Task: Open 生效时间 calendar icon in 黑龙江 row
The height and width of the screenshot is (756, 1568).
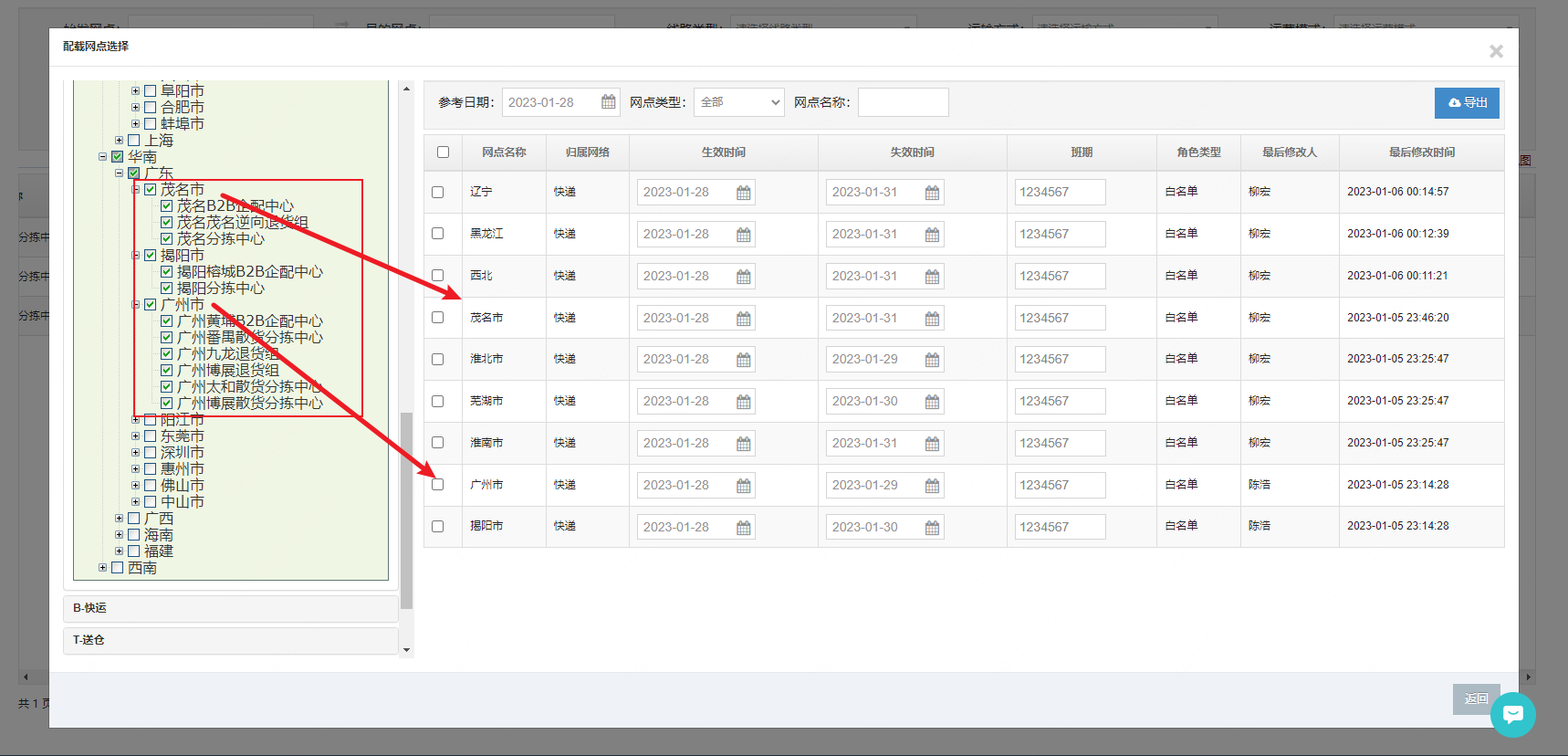Action: coord(744,235)
